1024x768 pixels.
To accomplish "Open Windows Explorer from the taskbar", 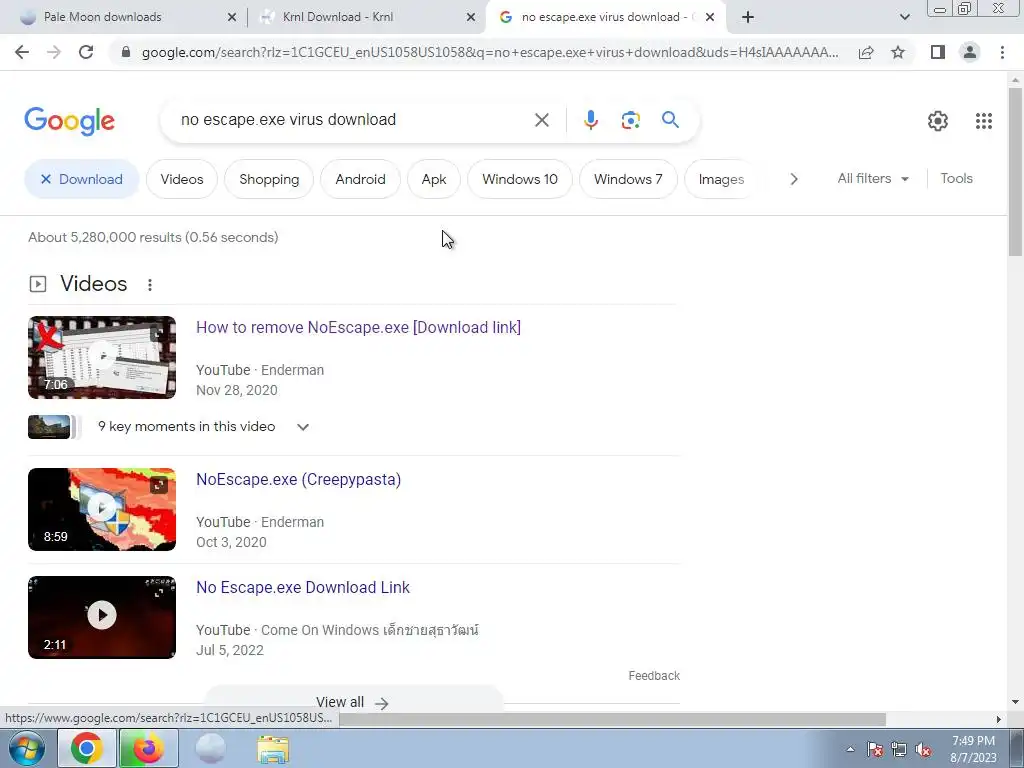I will point(273,750).
